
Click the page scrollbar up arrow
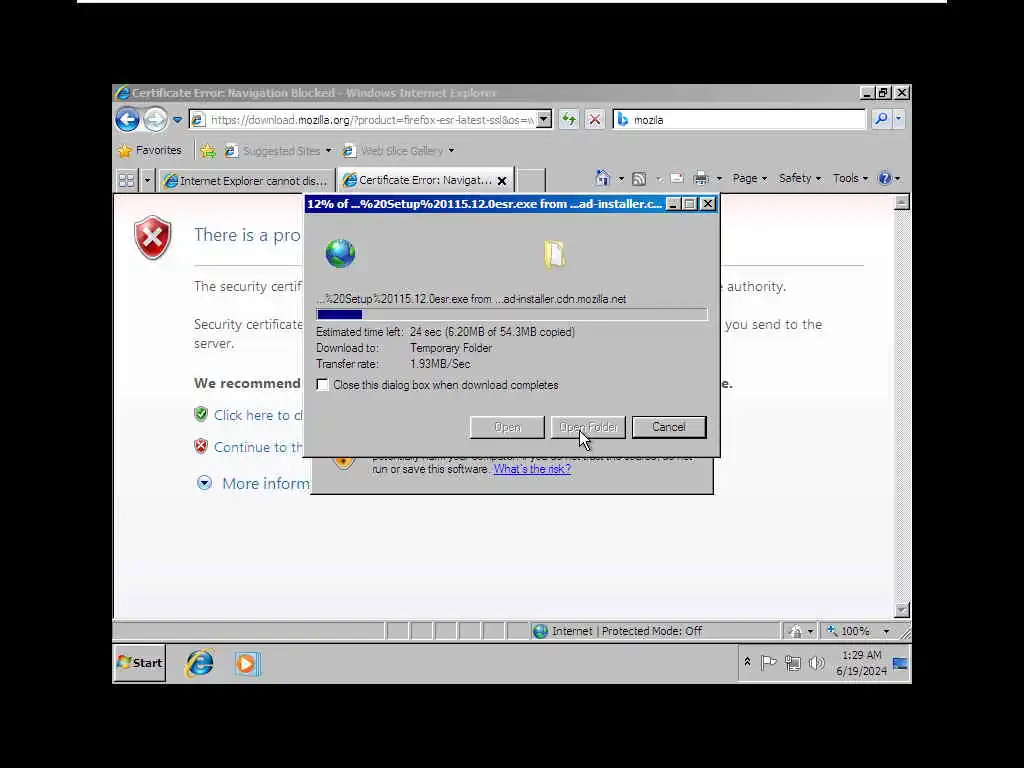901,203
